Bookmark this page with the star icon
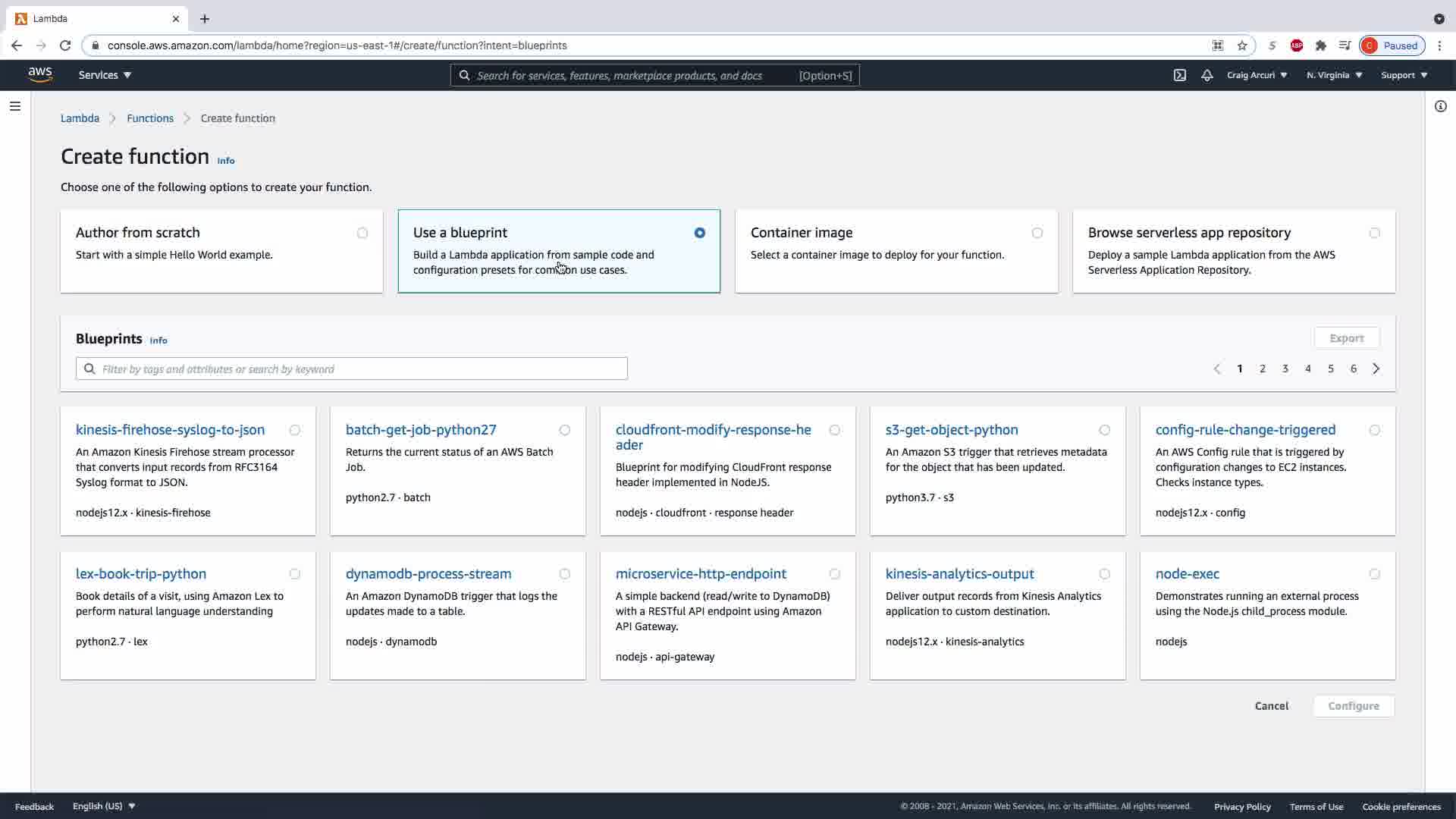This screenshot has height=819, width=1456. pyautogui.click(x=1242, y=45)
